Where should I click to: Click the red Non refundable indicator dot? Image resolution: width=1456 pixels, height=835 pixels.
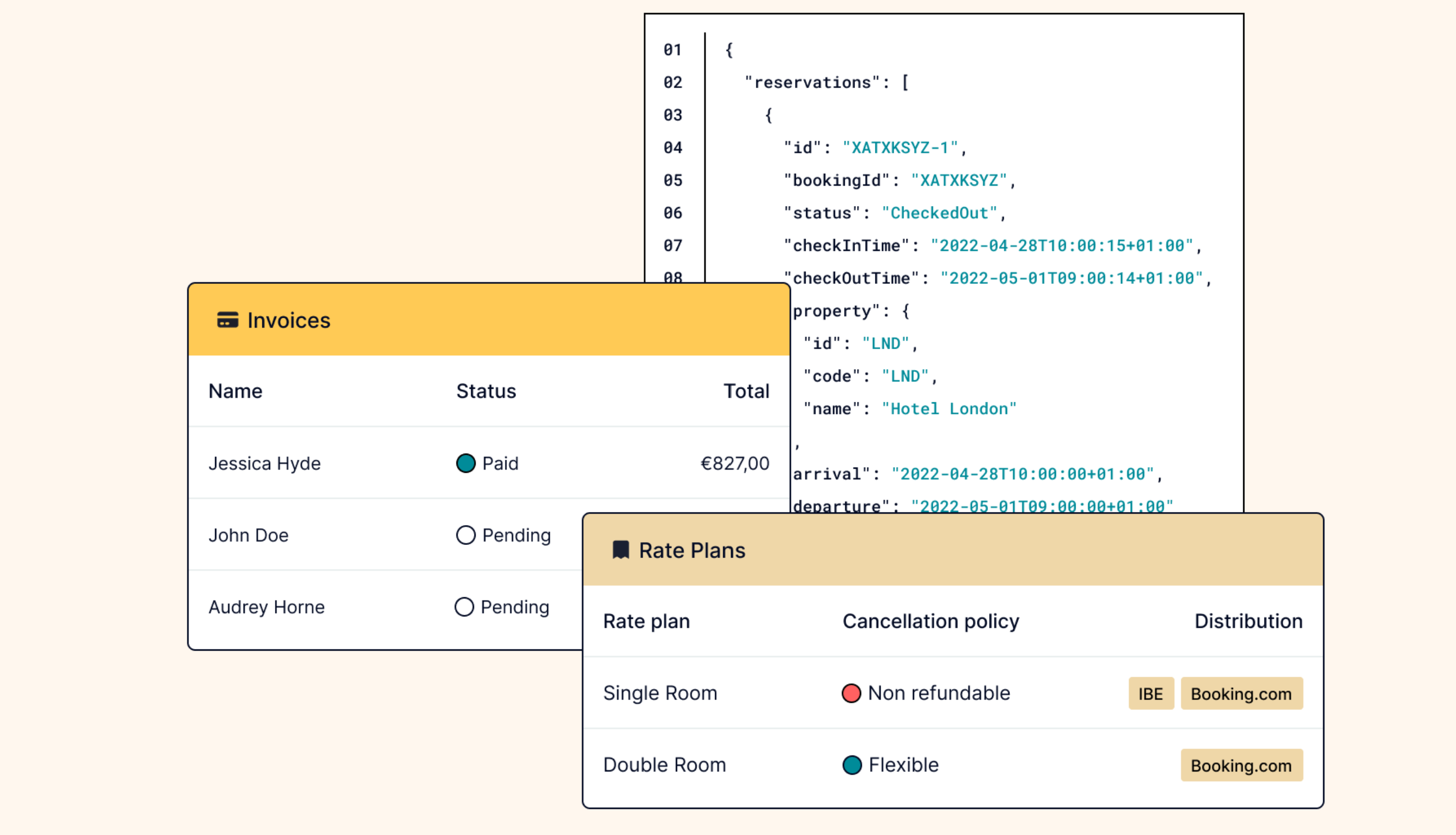851,693
